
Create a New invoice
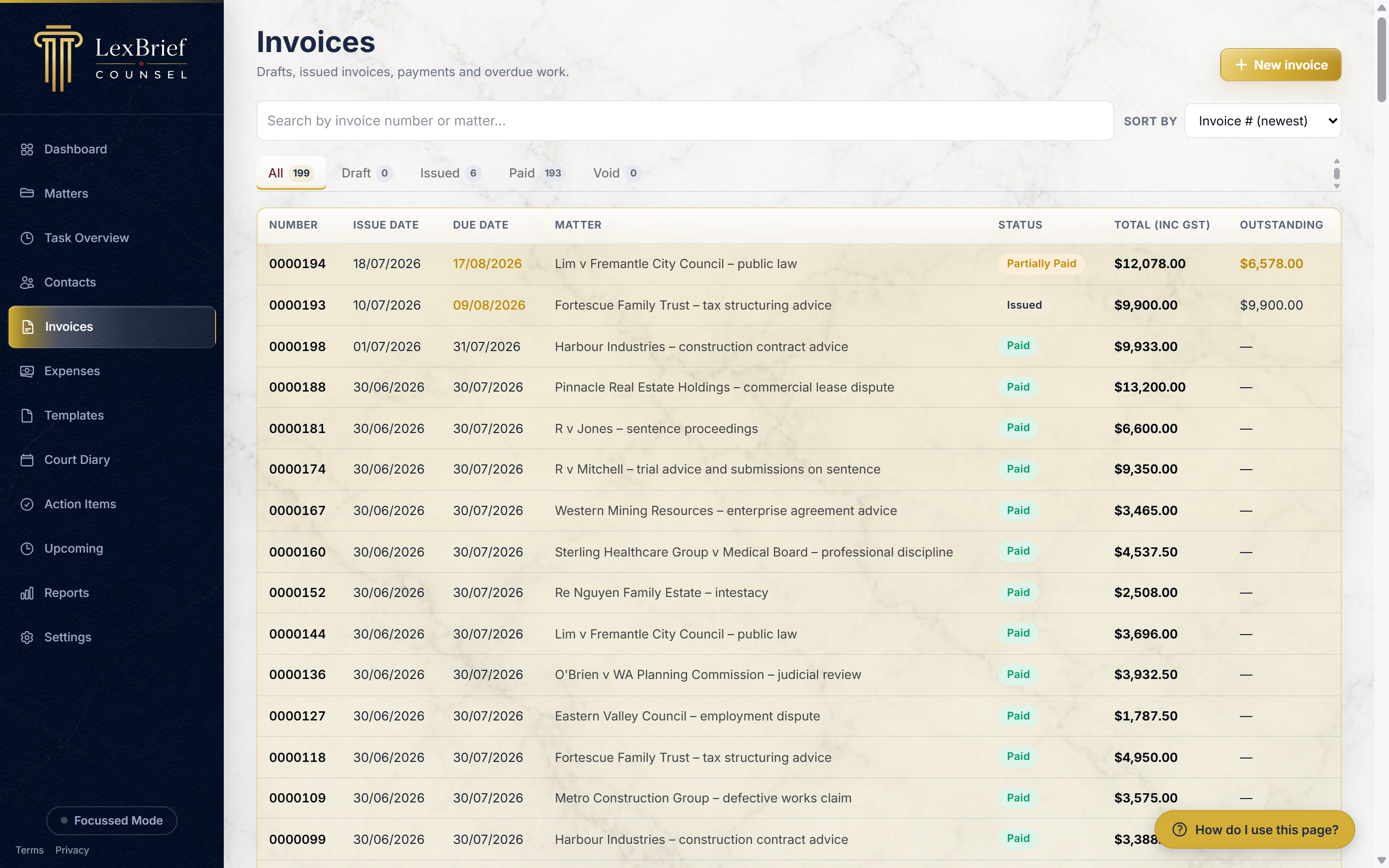pos(1280,65)
